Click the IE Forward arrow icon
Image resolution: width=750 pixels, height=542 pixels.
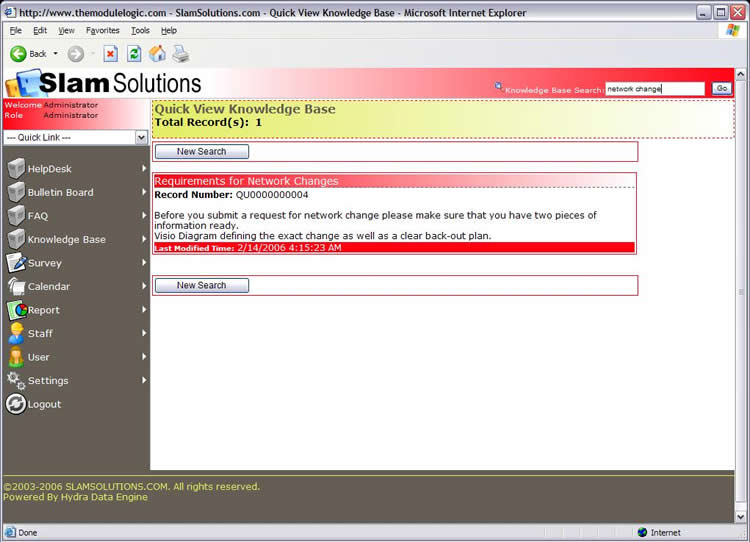[76, 54]
